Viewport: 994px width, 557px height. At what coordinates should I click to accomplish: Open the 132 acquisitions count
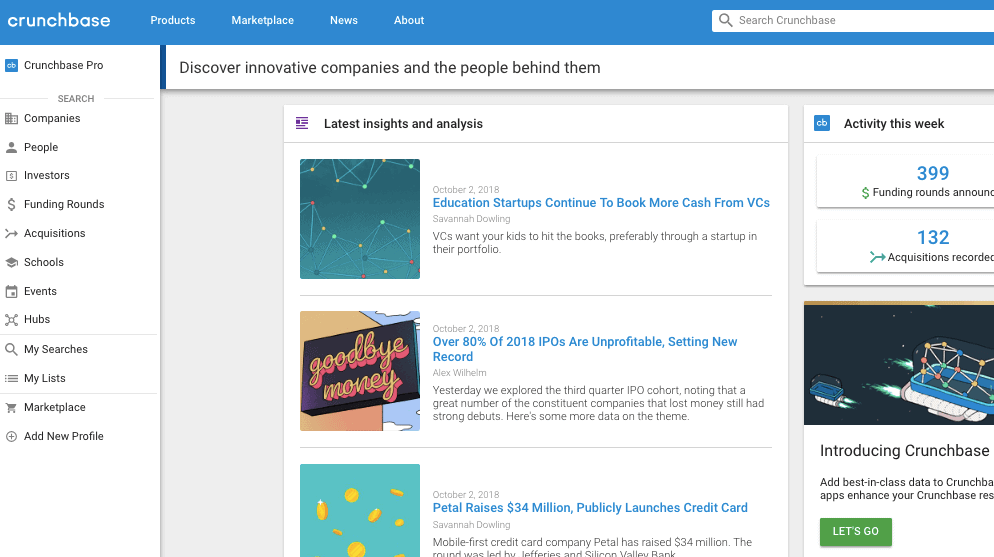coord(933,238)
